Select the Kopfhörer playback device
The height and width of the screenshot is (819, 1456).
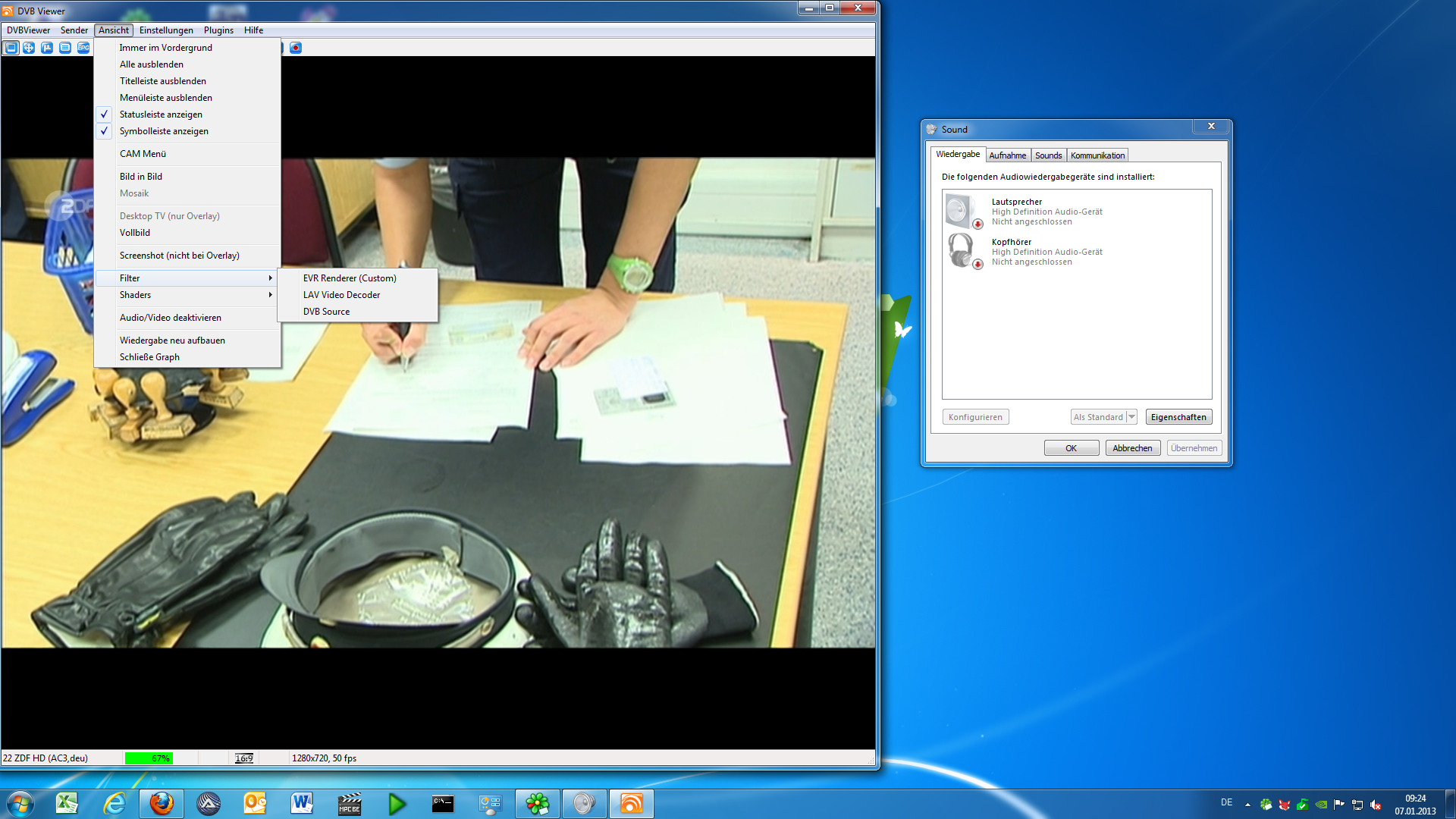pyautogui.click(x=1077, y=252)
